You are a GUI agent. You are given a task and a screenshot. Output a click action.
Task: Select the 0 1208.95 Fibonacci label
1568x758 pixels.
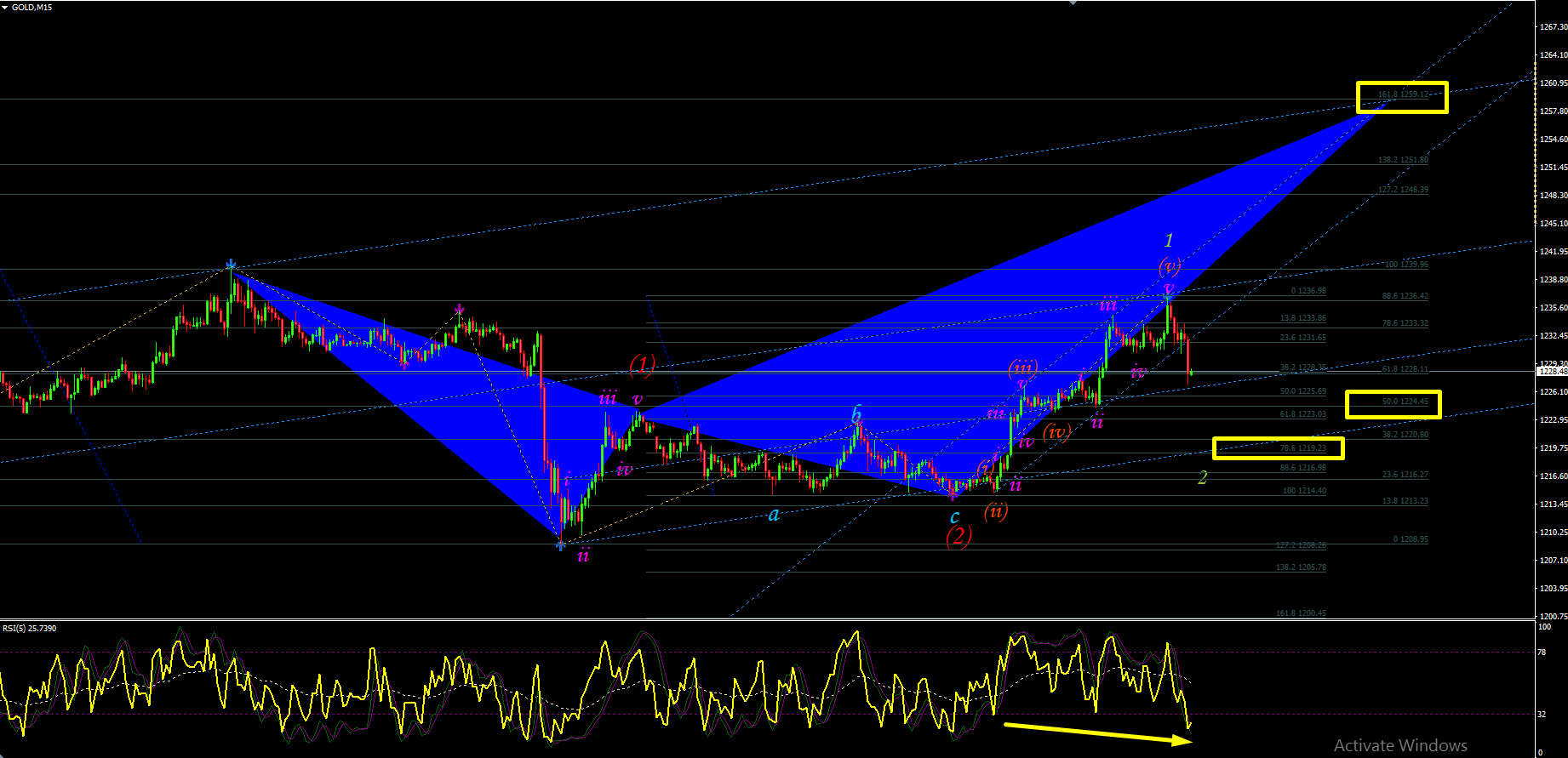[1411, 539]
